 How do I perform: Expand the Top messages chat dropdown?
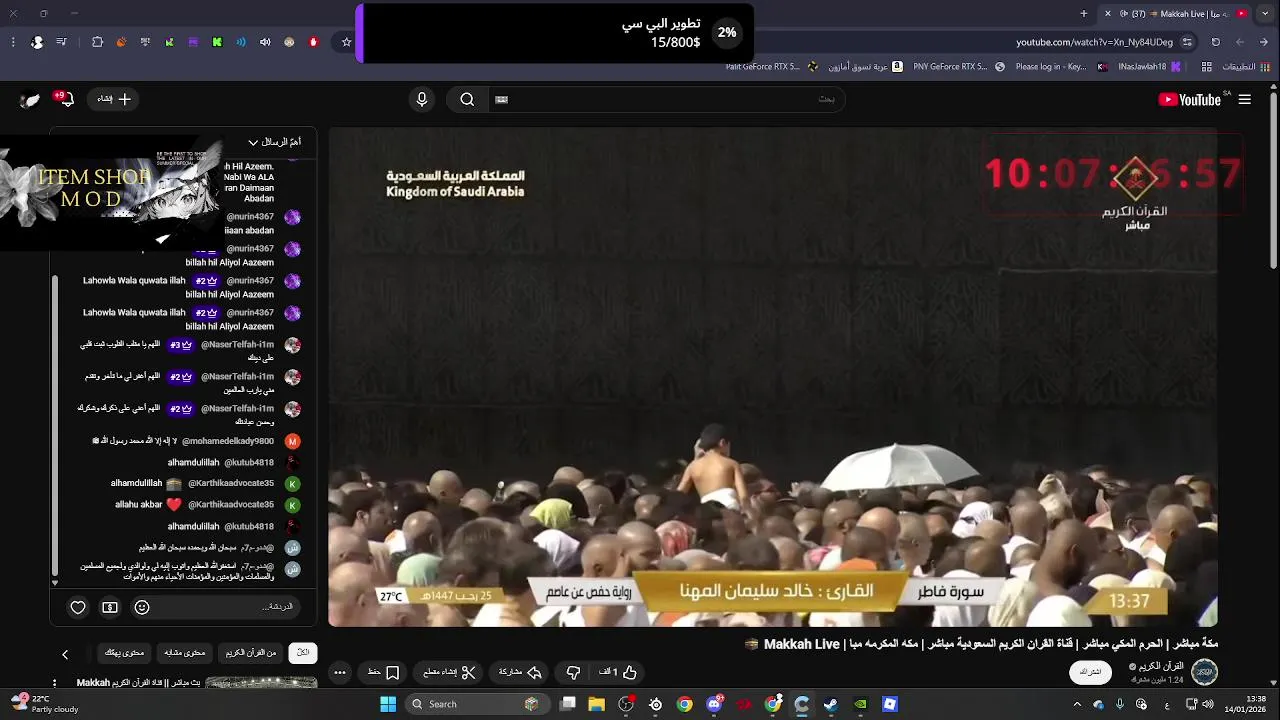(x=274, y=142)
